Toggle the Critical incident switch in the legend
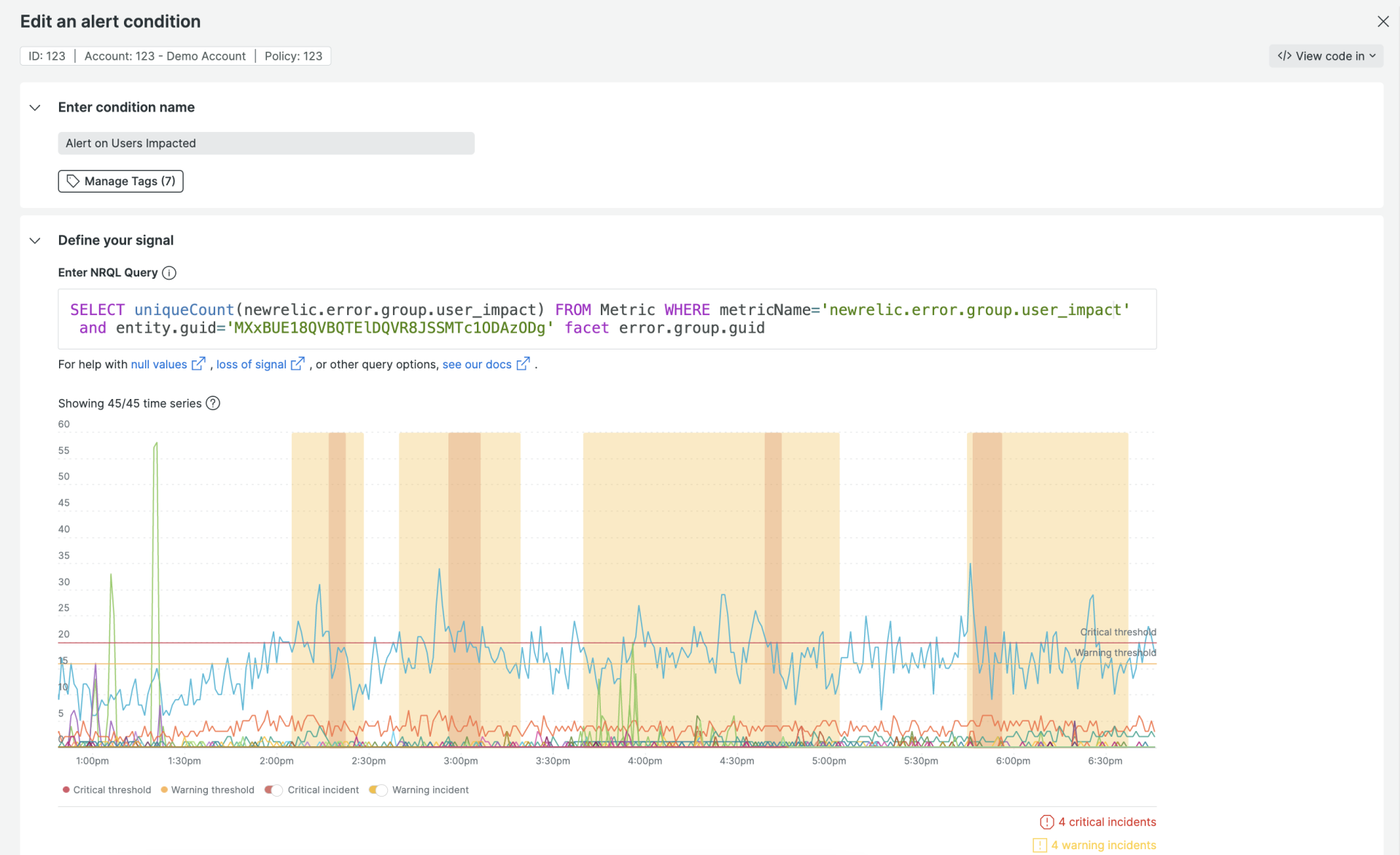1400x855 pixels. [273, 790]
